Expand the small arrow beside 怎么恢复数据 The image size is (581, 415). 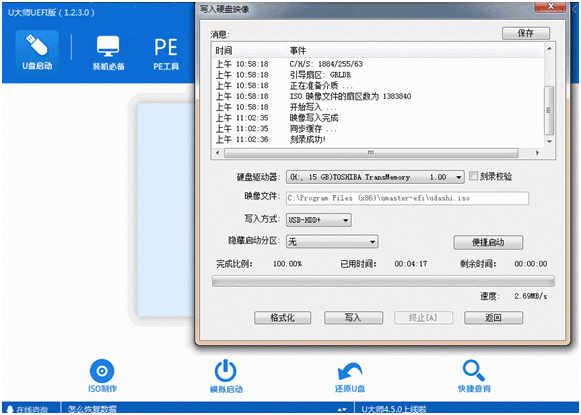point(342,409)
